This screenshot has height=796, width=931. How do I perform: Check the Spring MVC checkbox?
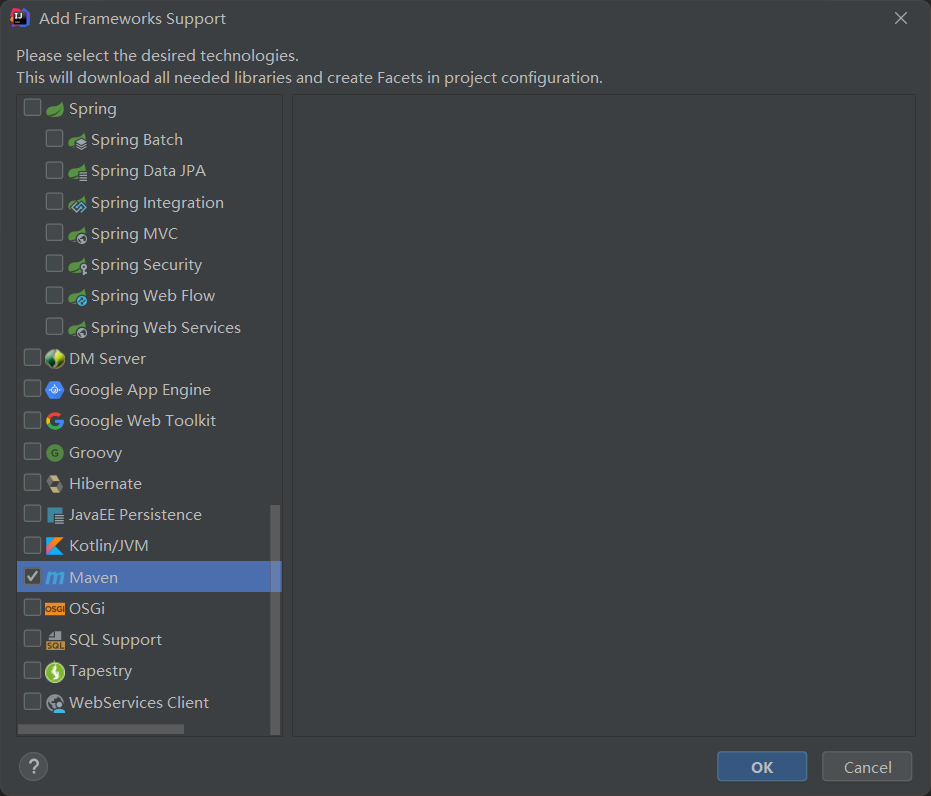pos(55,232)
